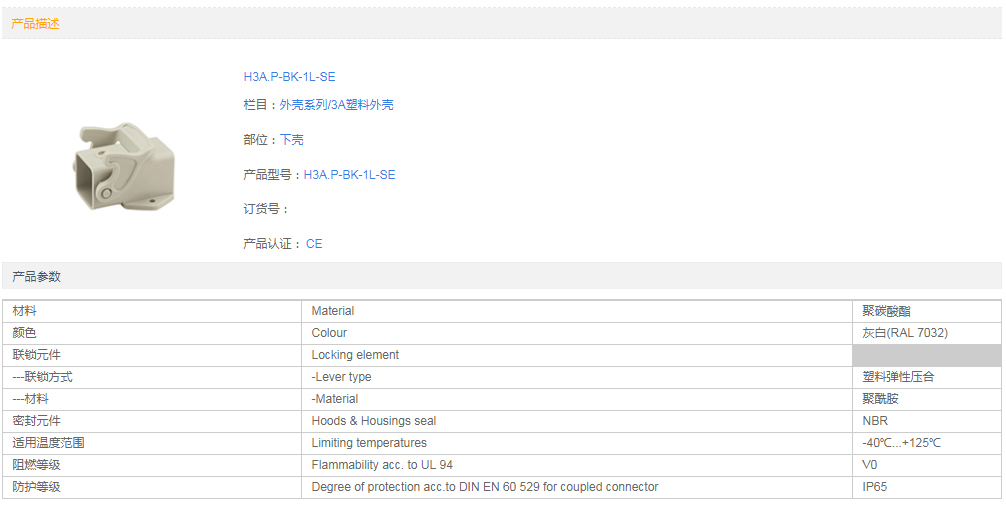Click the 产品描述 section header
This screenshot has height=507, width=1006.
click(x=35, y=24)
